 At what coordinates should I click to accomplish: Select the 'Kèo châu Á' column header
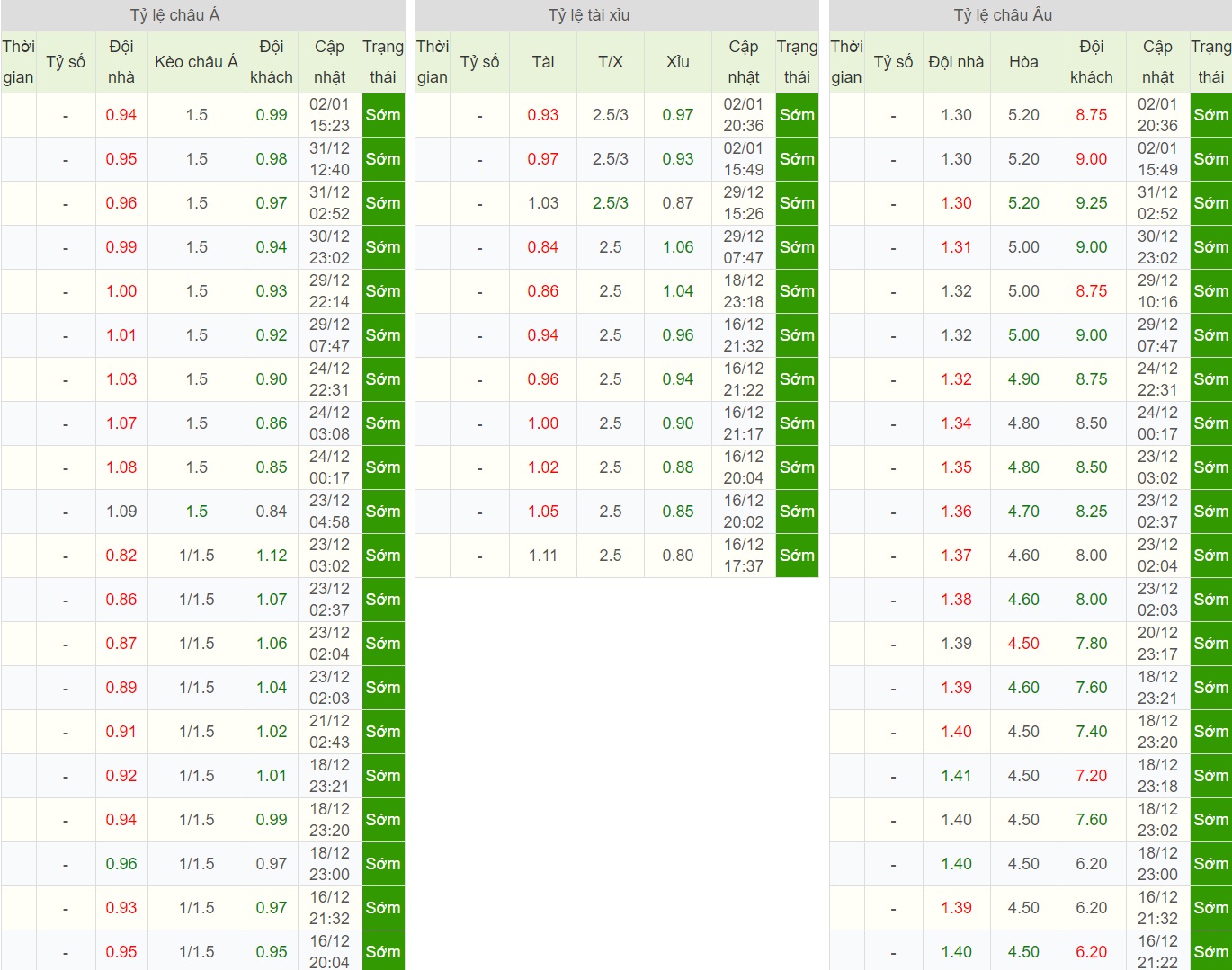196,62
